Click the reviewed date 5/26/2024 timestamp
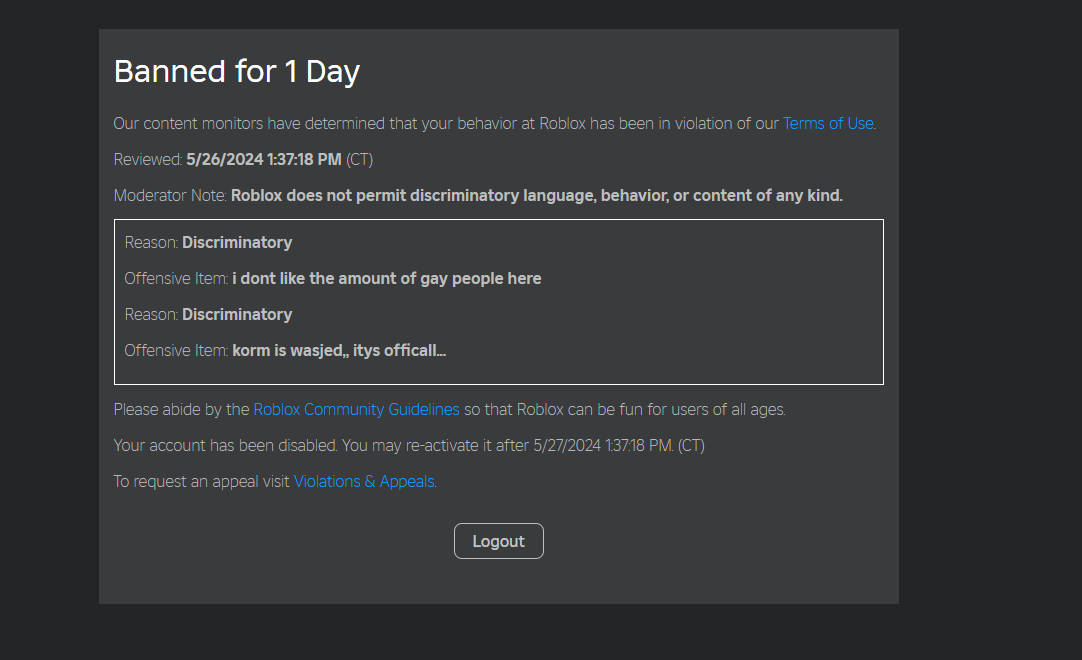1082x660 pixels. click(264, 160)
